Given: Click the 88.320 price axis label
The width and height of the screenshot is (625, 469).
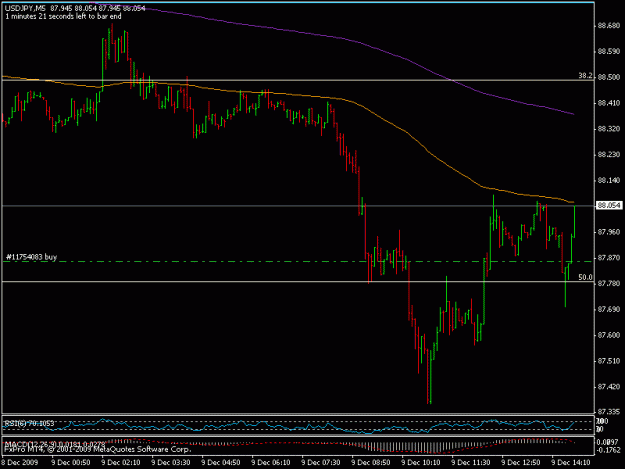Looking at the screenshot, I should [609, 129].
